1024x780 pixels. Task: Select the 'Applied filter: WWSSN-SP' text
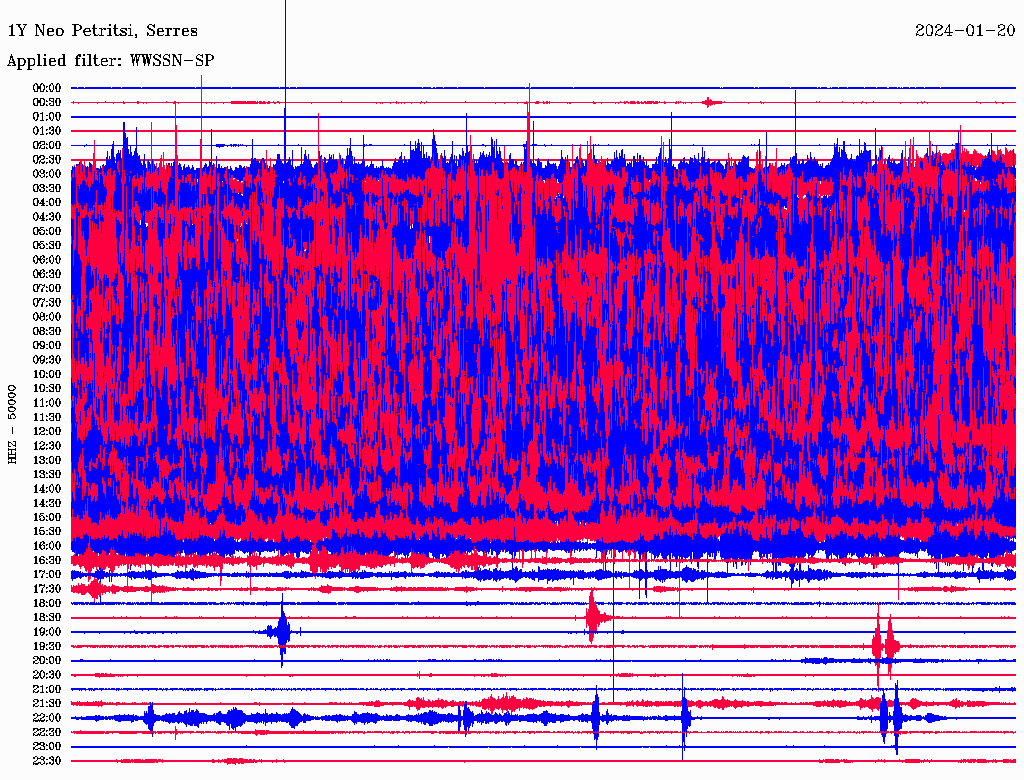(x=110, y=61)
